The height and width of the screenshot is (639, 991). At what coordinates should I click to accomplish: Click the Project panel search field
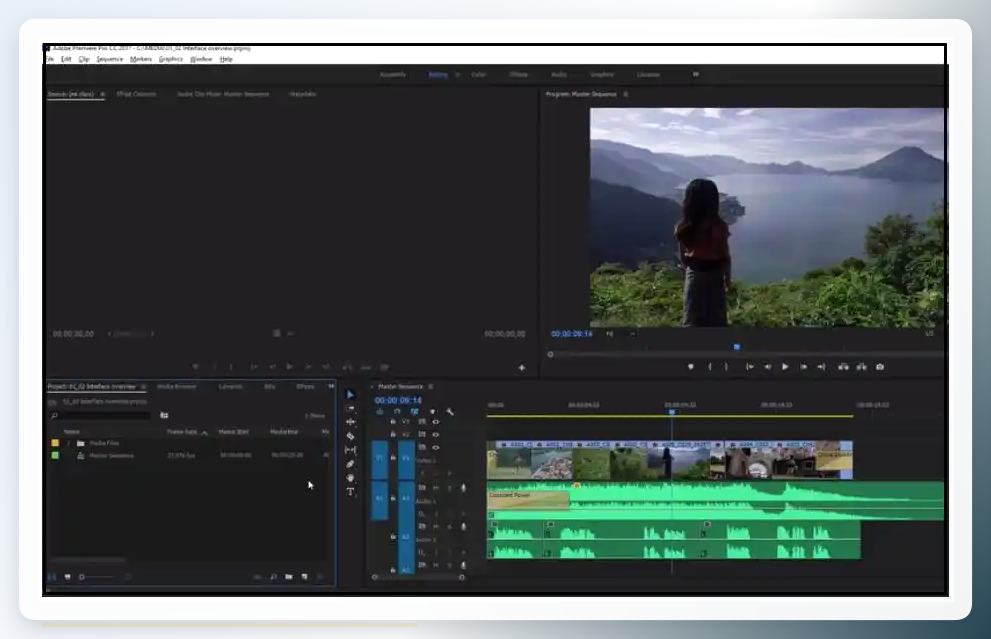tap(101, 415)
